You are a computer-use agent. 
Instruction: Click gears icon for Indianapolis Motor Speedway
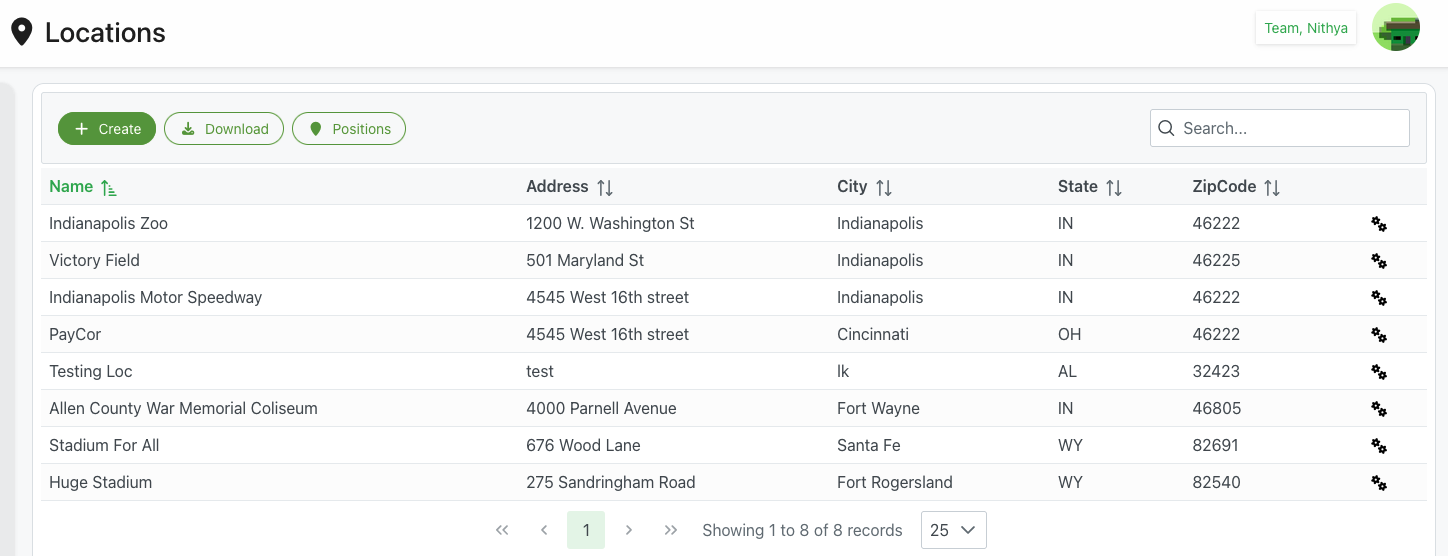[1379, 298]
